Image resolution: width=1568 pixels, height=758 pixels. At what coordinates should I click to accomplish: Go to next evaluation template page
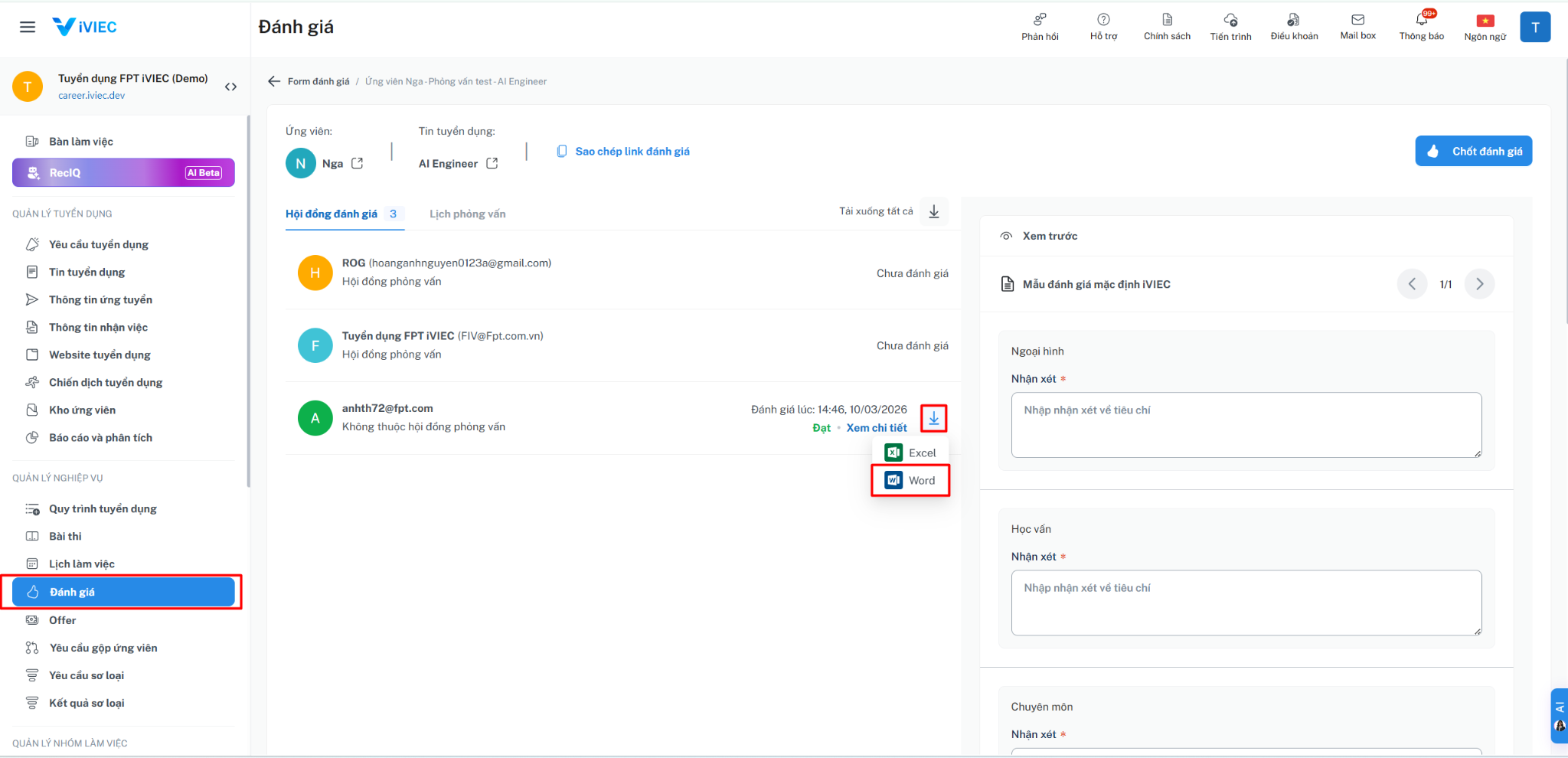[1479, 284]
